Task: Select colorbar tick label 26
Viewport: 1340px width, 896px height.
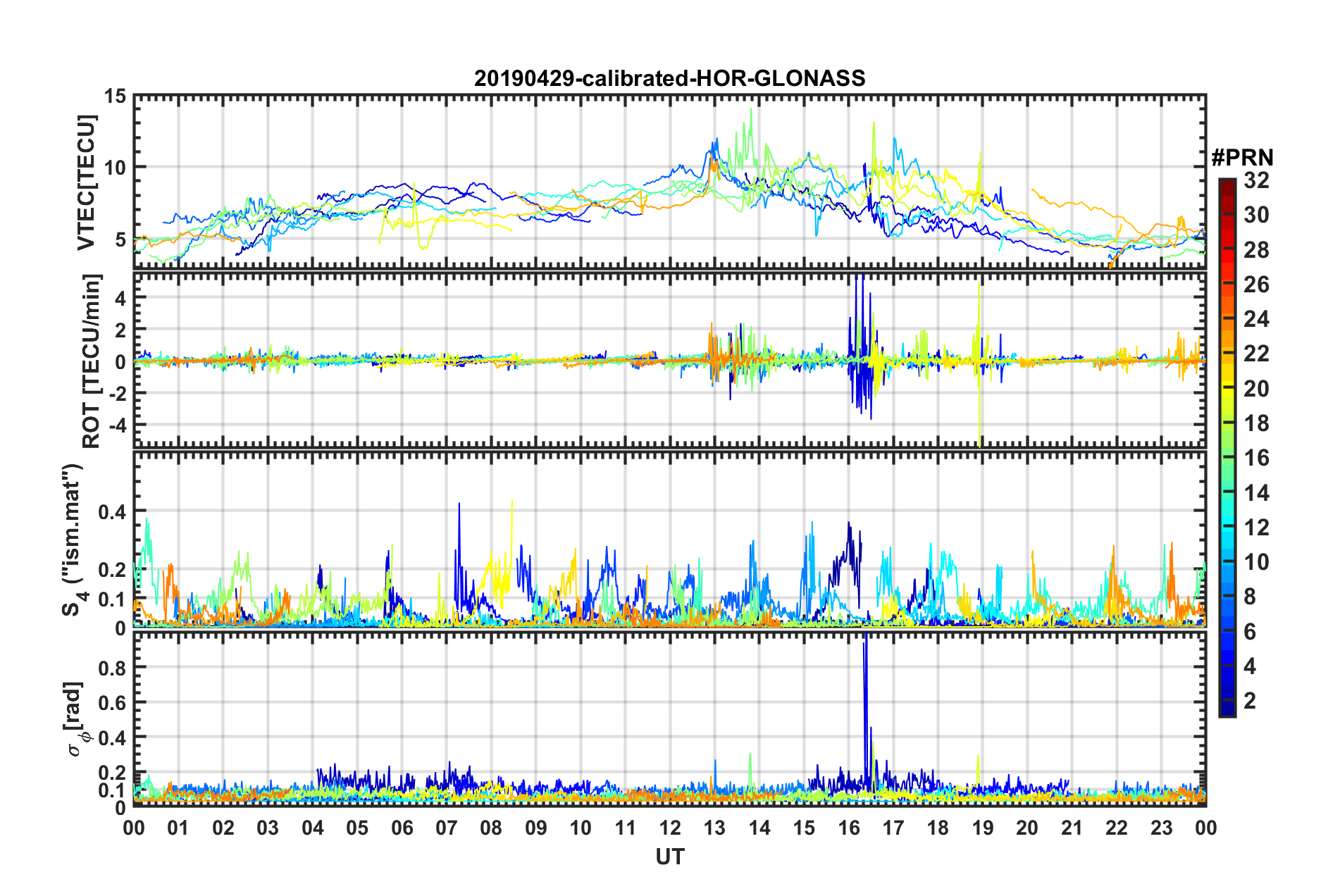Action: (x=1256, y=285)
